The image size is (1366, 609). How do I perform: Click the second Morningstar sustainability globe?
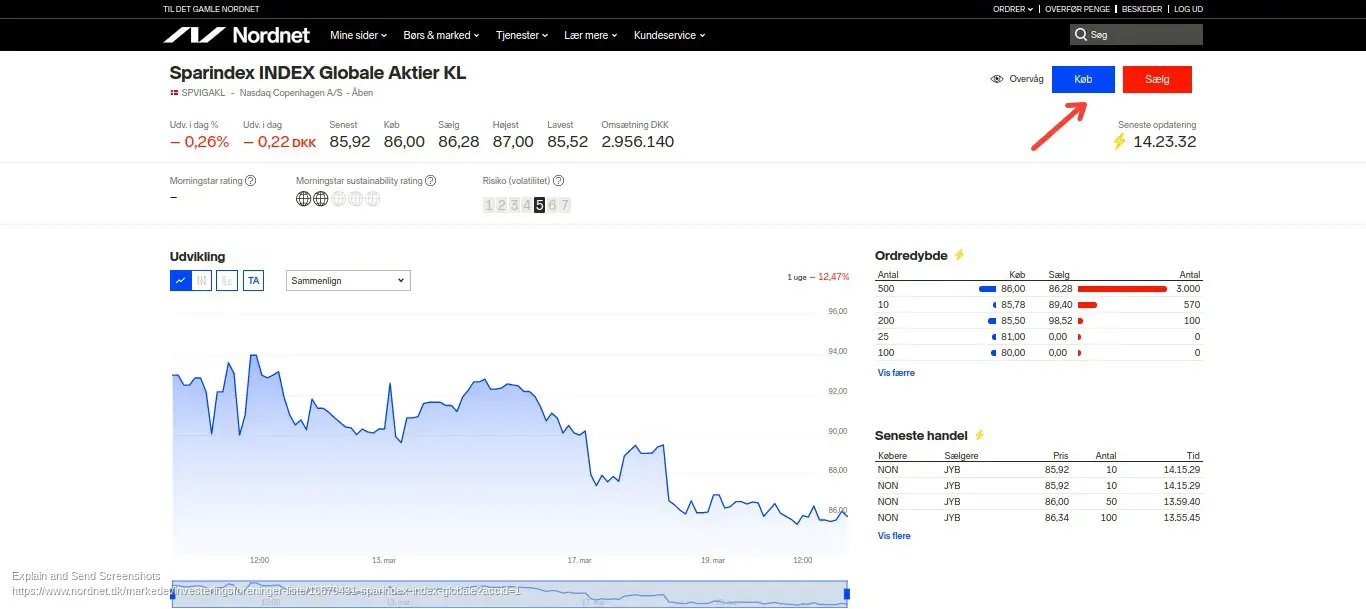321,198
